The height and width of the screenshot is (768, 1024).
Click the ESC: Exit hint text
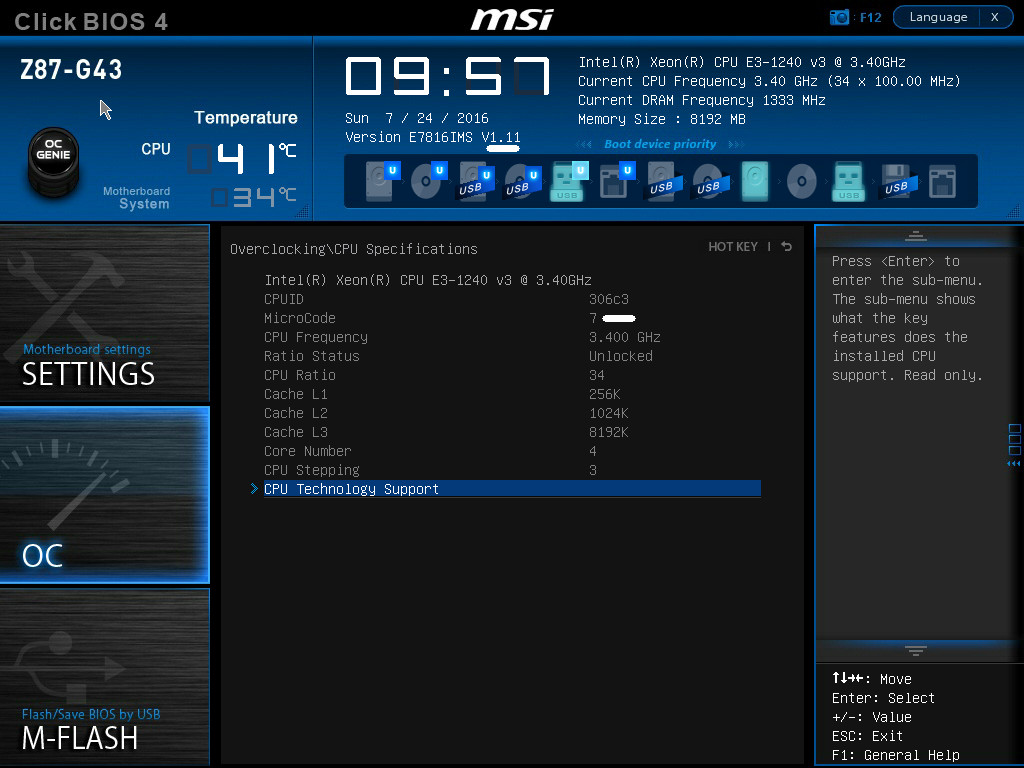click(x=867, y=736)
